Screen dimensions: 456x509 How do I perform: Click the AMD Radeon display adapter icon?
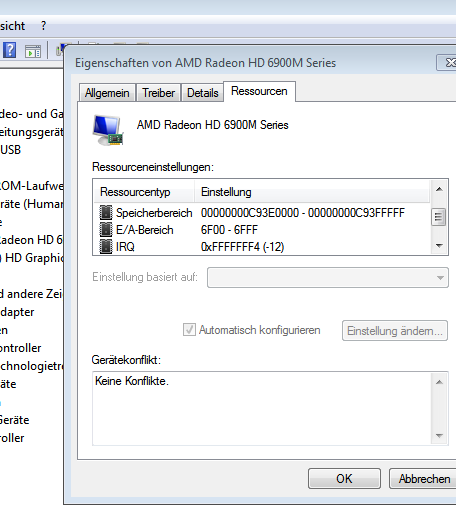coord(108,130)
